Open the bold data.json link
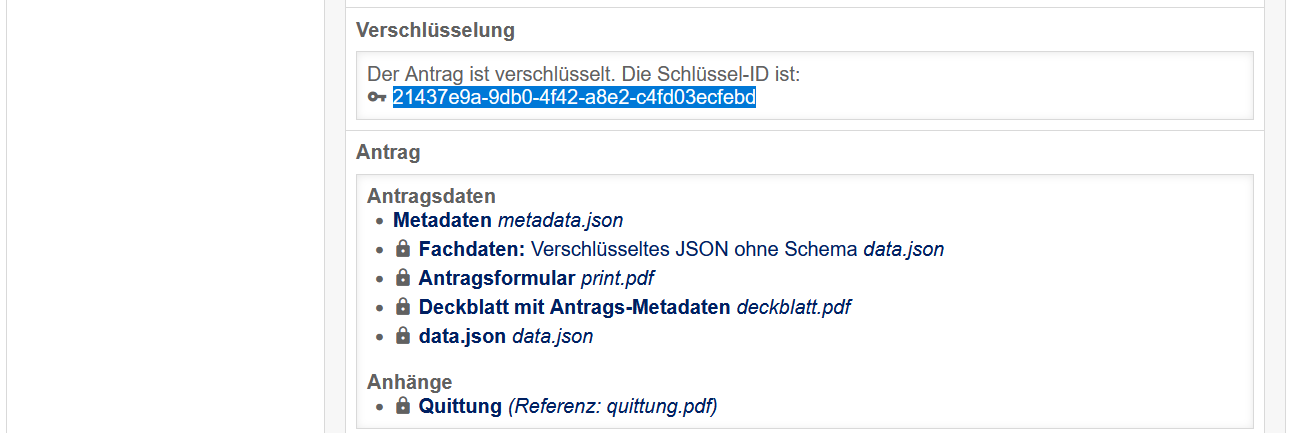The width and height of the screenshot is (1294, 433). pyautogui.click(x=462, y=337)
